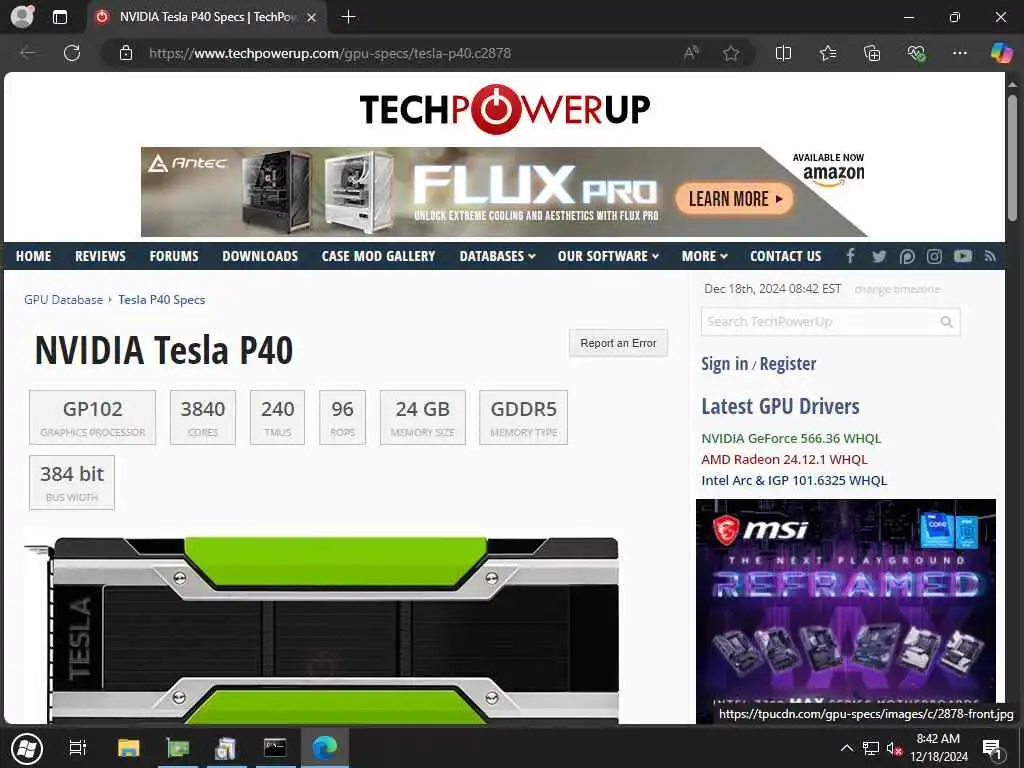Show hidden system tray icons

click(846, 748)
